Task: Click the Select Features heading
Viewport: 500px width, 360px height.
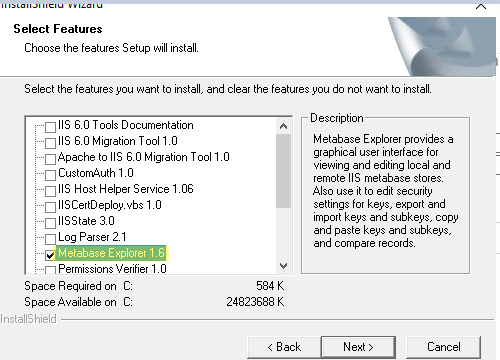Action: (58, 29)
